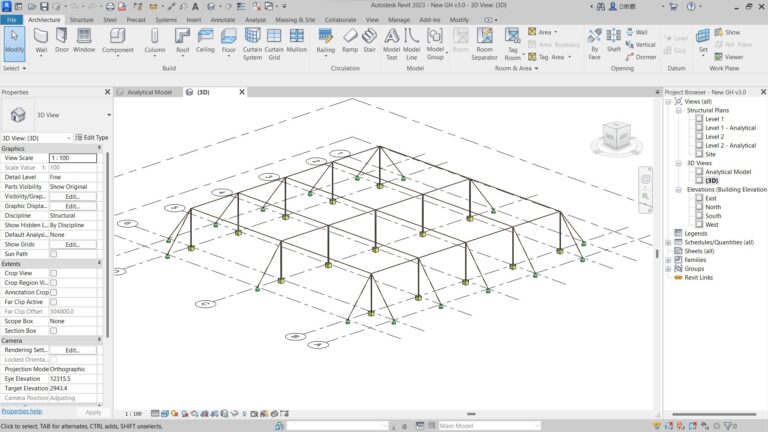
Task: Select the Column tool
Action: click(155, 40)
